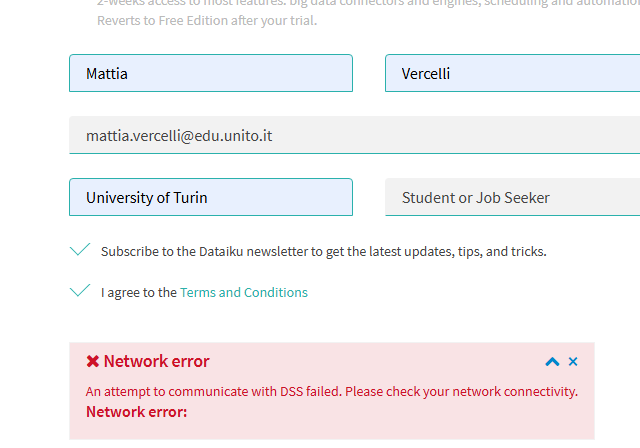
Task: Click the 2-weeks access trial description line
Action: pyautogui.click(x=368, y=3)
